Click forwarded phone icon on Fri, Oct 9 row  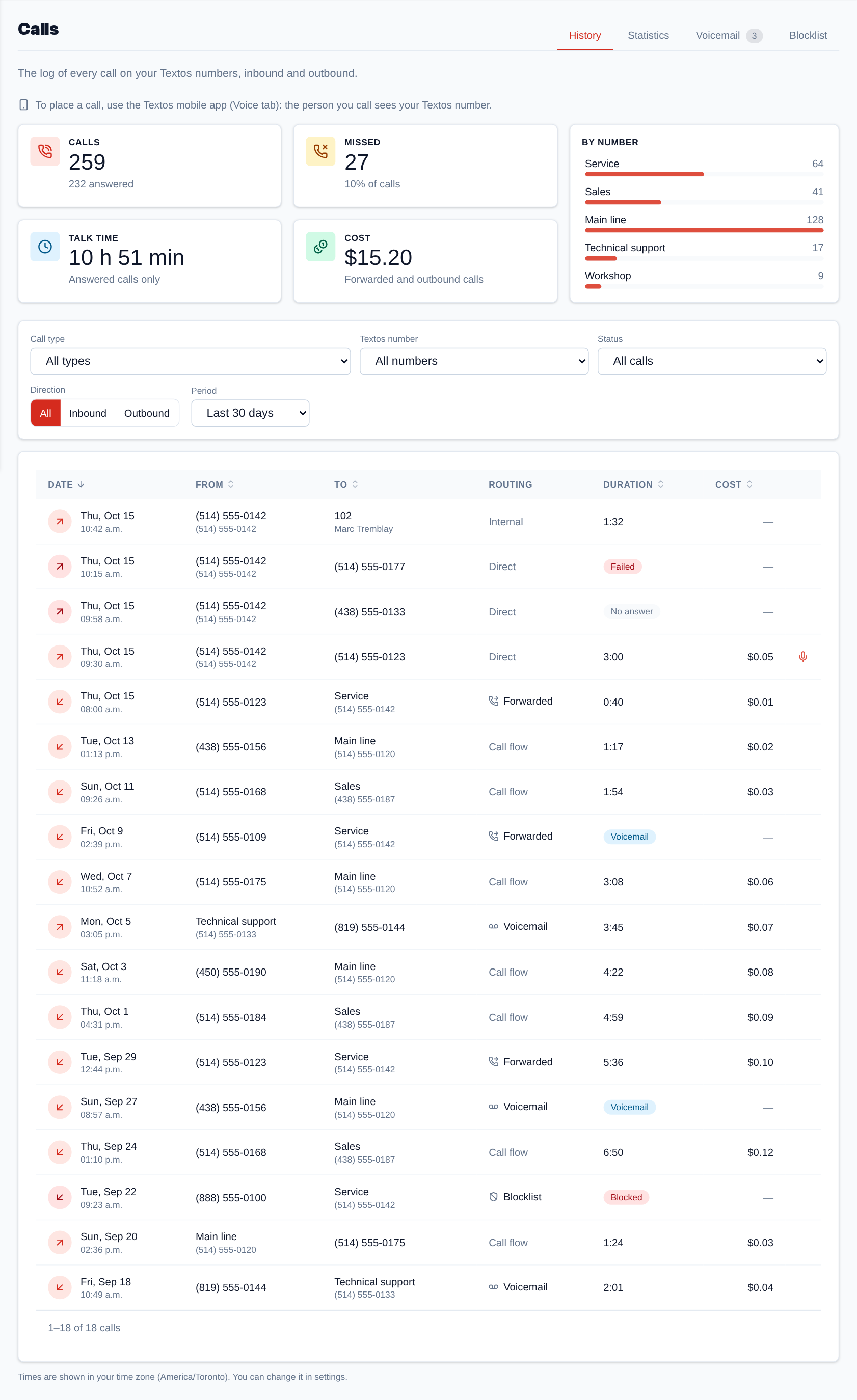coord(493,837)
